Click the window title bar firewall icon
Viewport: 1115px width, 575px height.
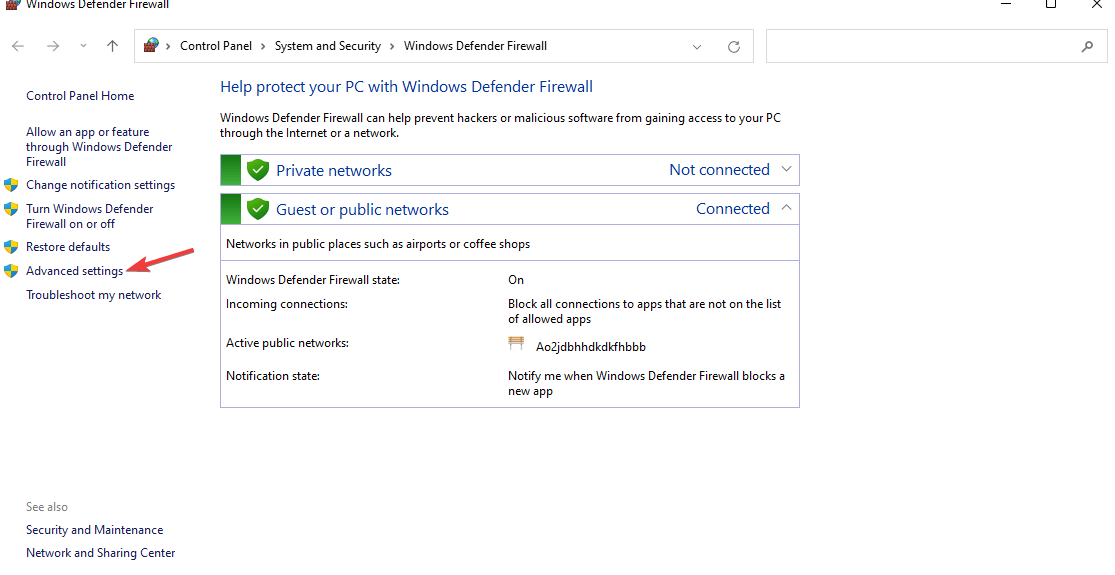(x=11, y=4)
